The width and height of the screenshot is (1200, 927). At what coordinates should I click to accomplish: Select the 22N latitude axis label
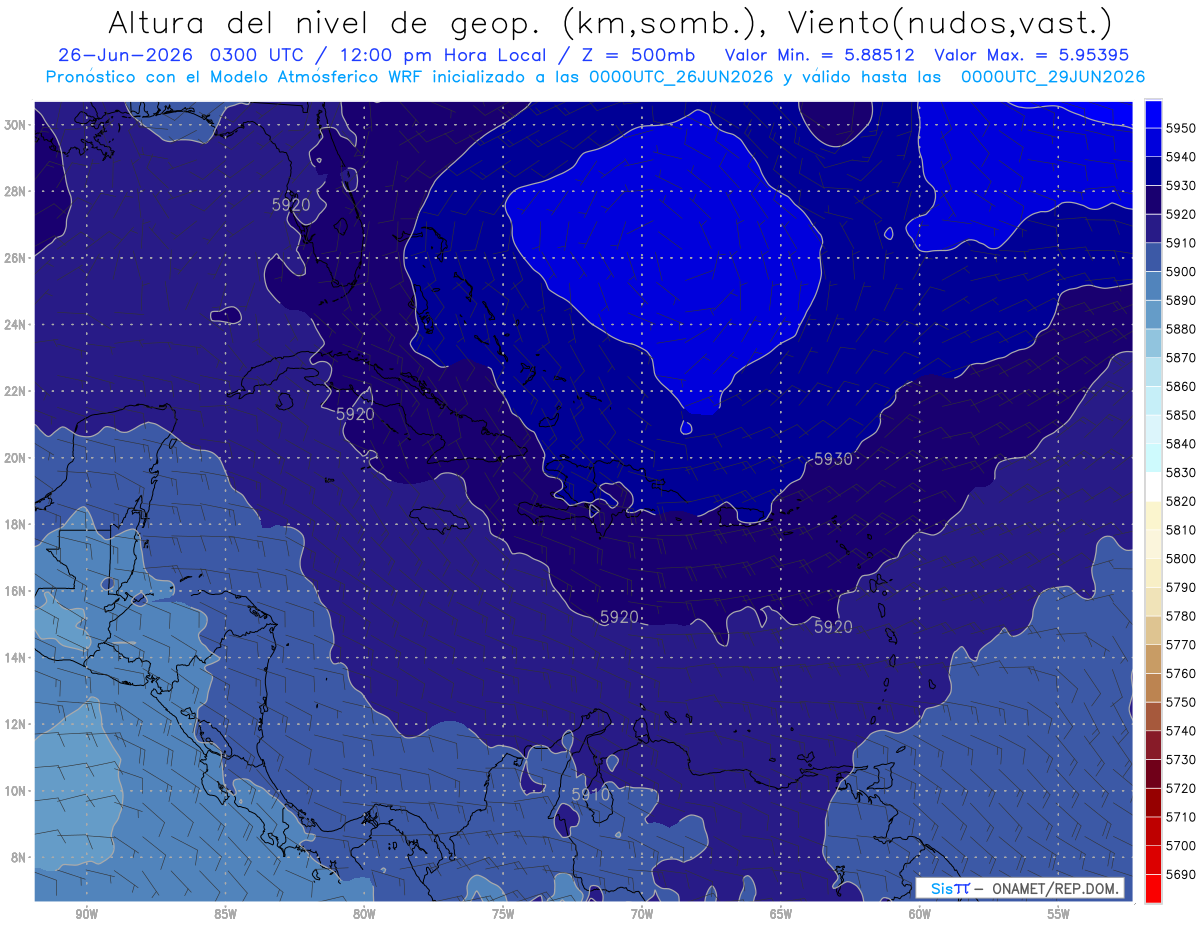click(x=16, y=391)
